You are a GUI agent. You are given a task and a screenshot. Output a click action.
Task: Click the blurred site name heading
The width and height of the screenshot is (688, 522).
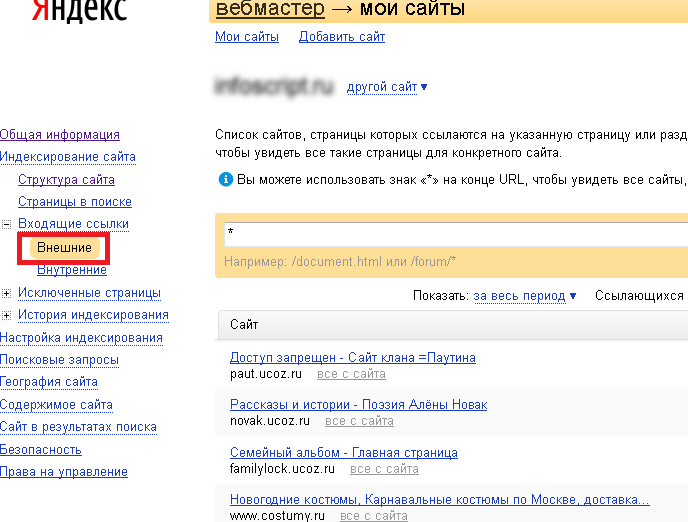tap(274, 86)
